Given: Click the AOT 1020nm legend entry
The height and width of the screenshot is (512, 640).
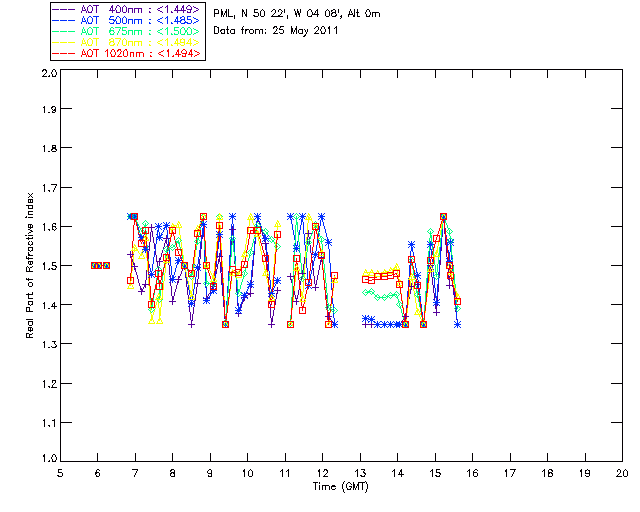Looking at the screenshot, I should pos(127,53).
